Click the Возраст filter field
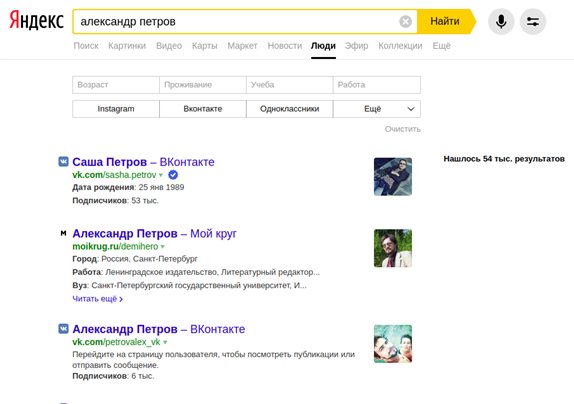574x404 pixels. click(116, 85)
